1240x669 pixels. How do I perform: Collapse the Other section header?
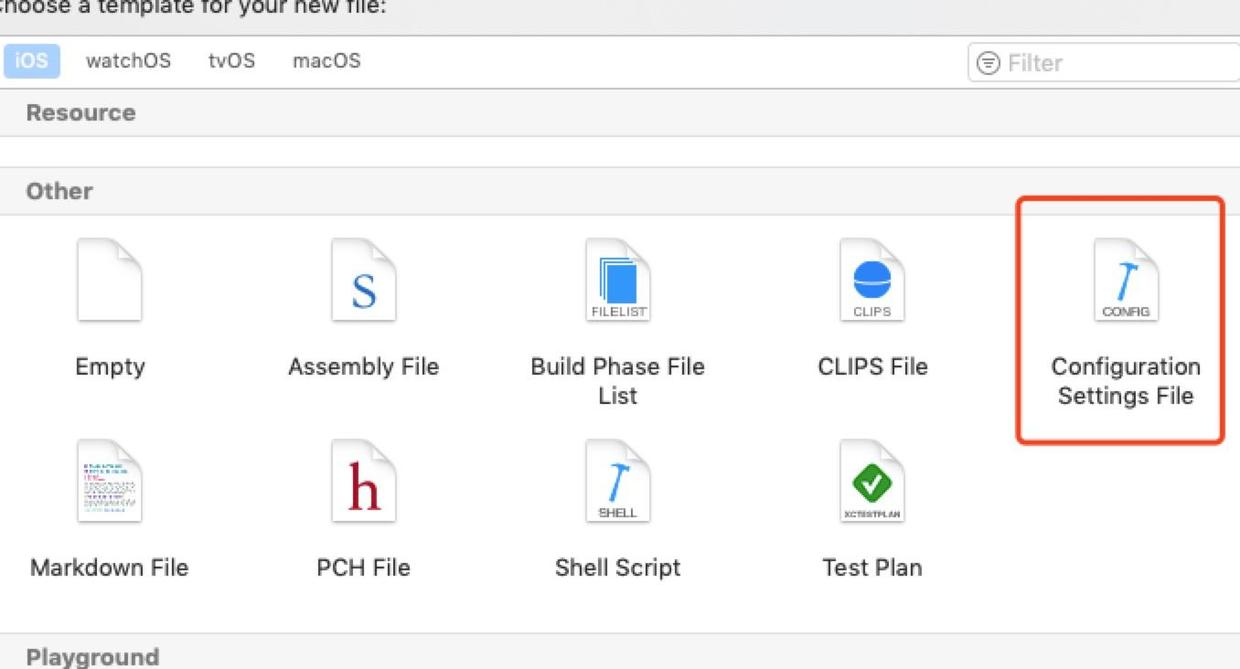(x=58, y=190)
